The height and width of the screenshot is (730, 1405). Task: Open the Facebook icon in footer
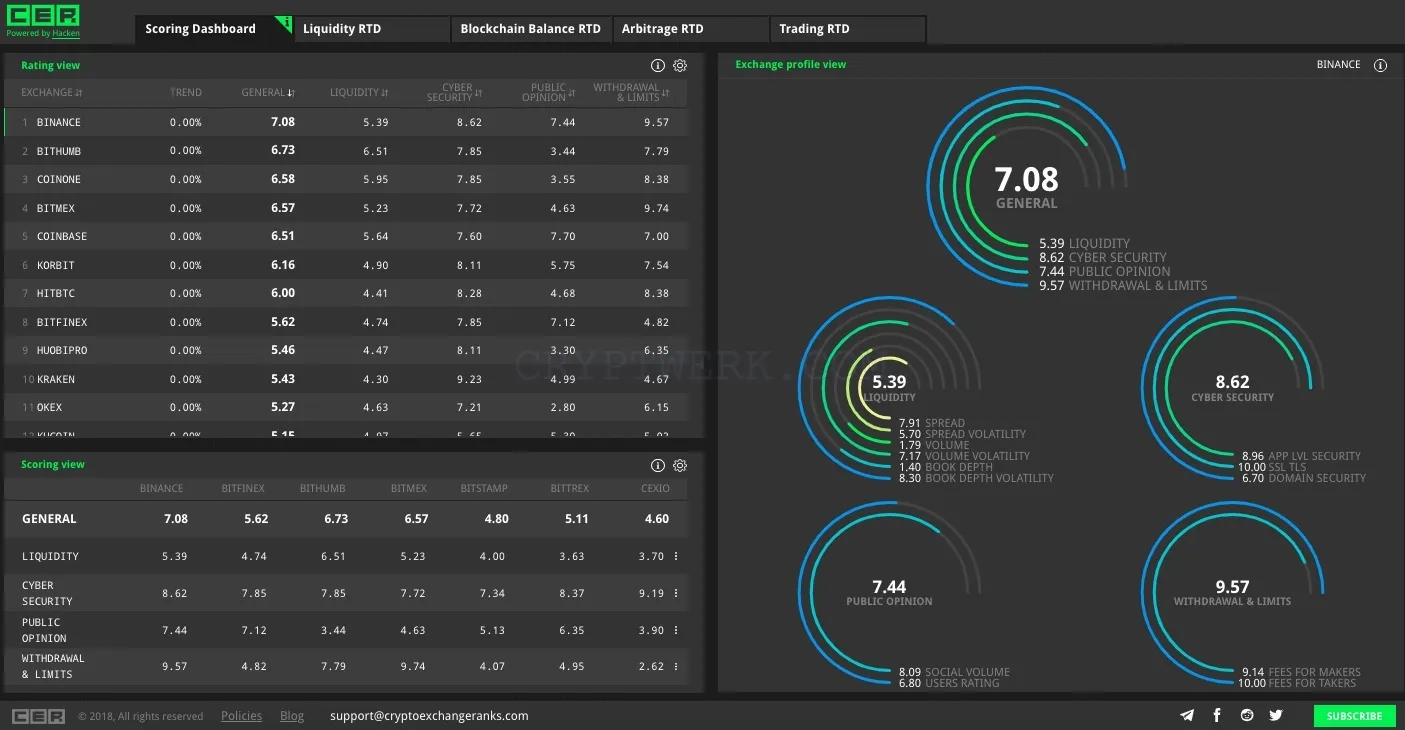1217,715
